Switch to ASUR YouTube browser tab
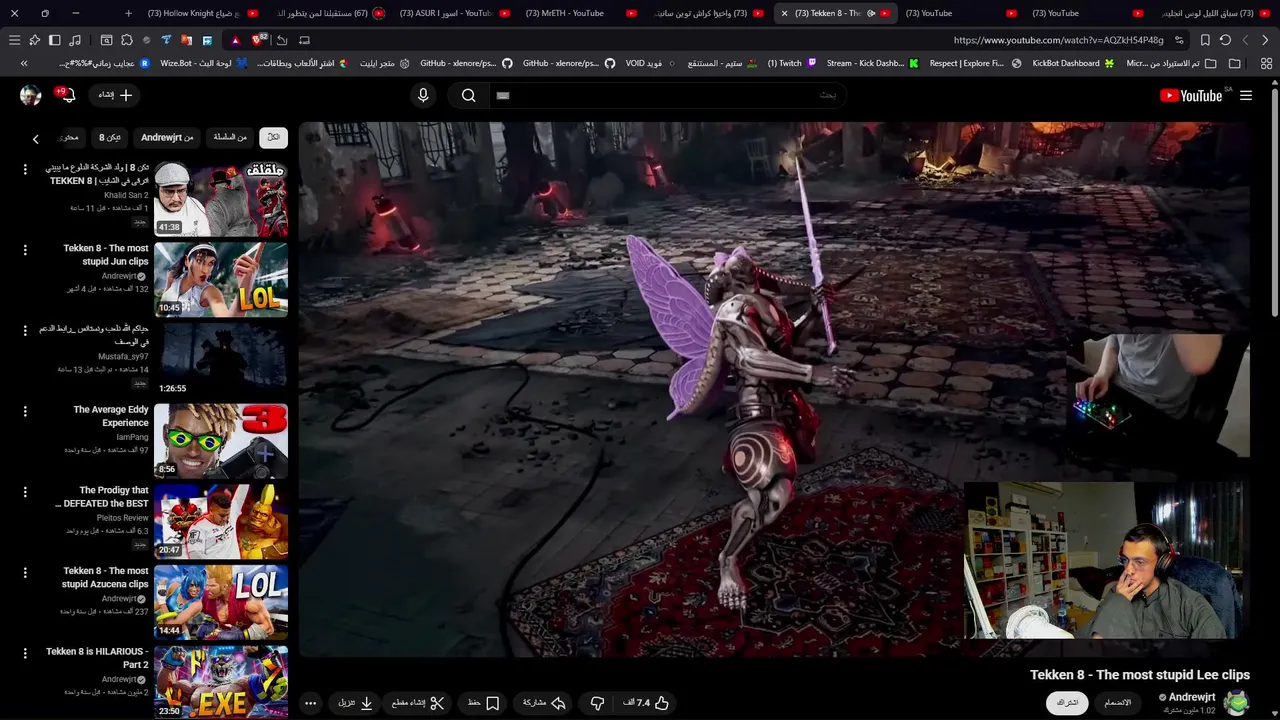 click(x=454, y=13)
